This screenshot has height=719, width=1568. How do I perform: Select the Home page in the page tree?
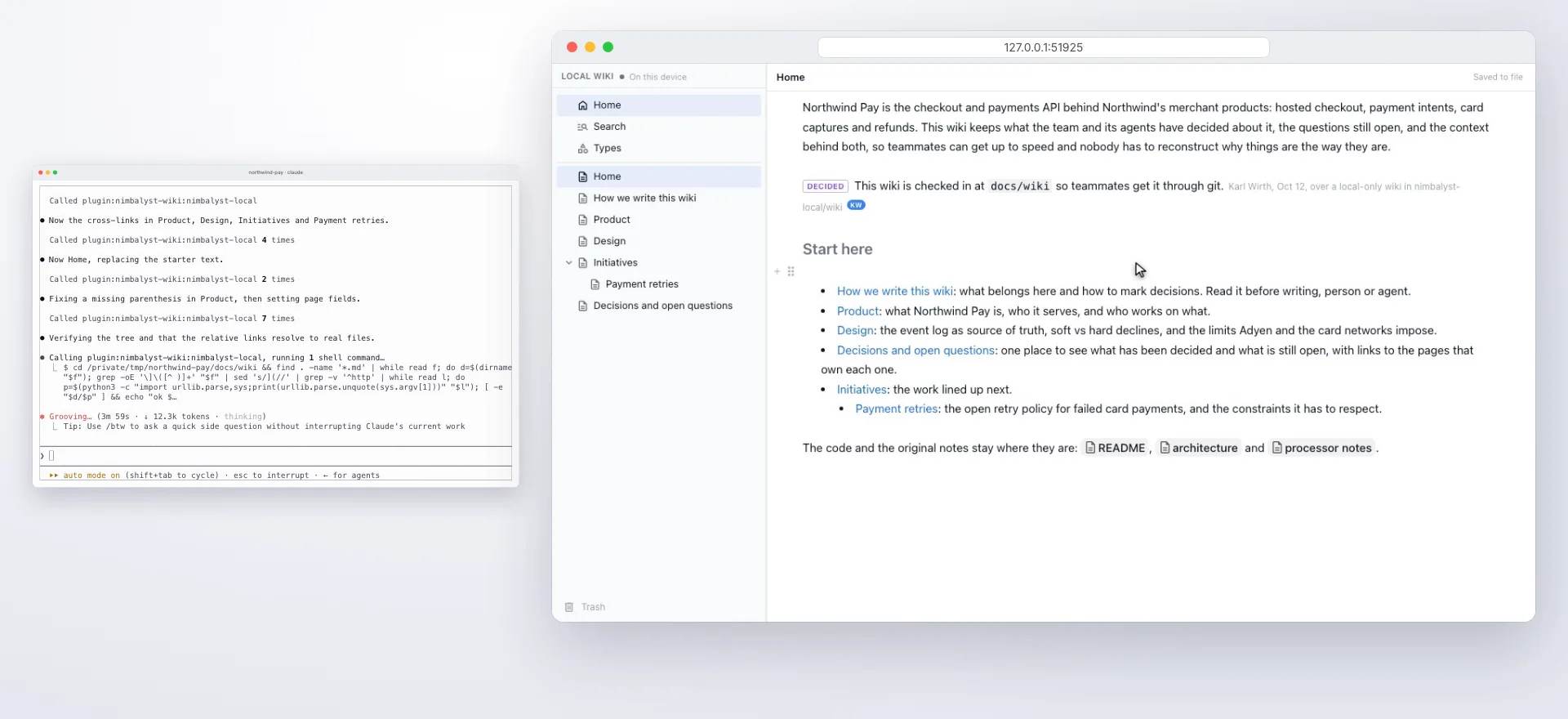(x=659, y=176)
